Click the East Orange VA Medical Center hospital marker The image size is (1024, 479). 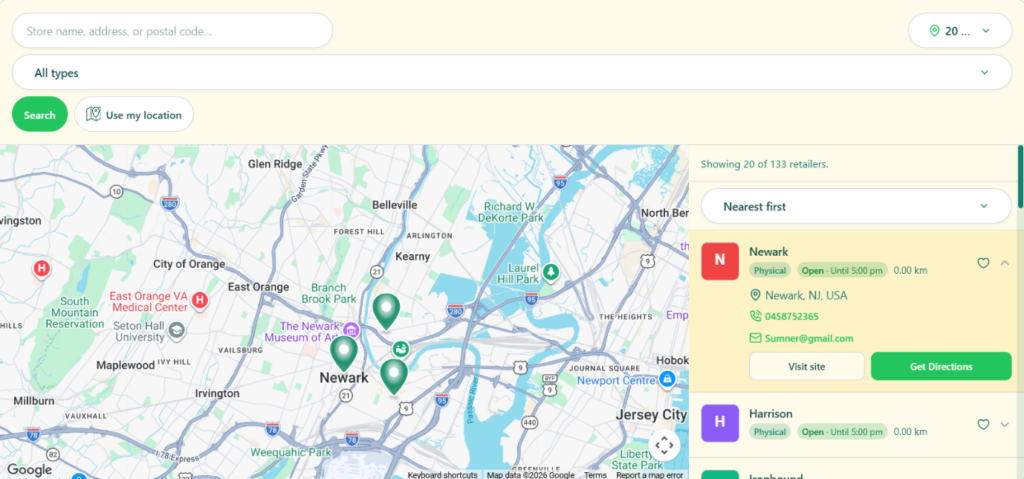pos(200,301)
